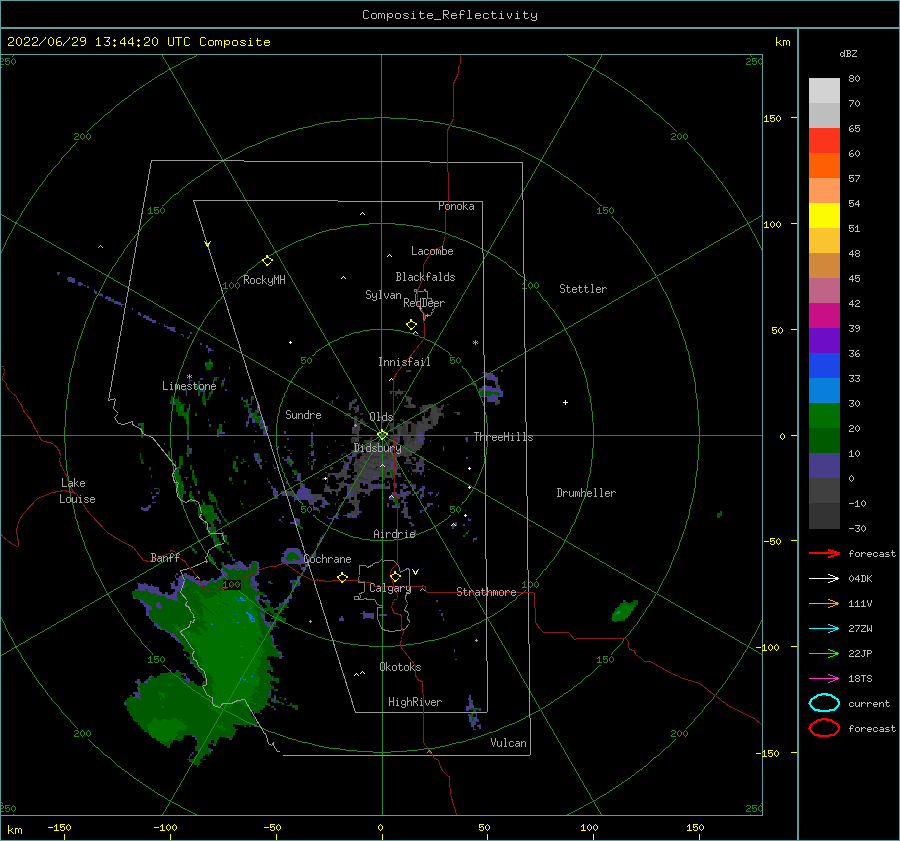Screen dimensions: 900x841
Task: Select radar-center yellow diamond between Olds and Didsbury
Action: coord(382,435)
